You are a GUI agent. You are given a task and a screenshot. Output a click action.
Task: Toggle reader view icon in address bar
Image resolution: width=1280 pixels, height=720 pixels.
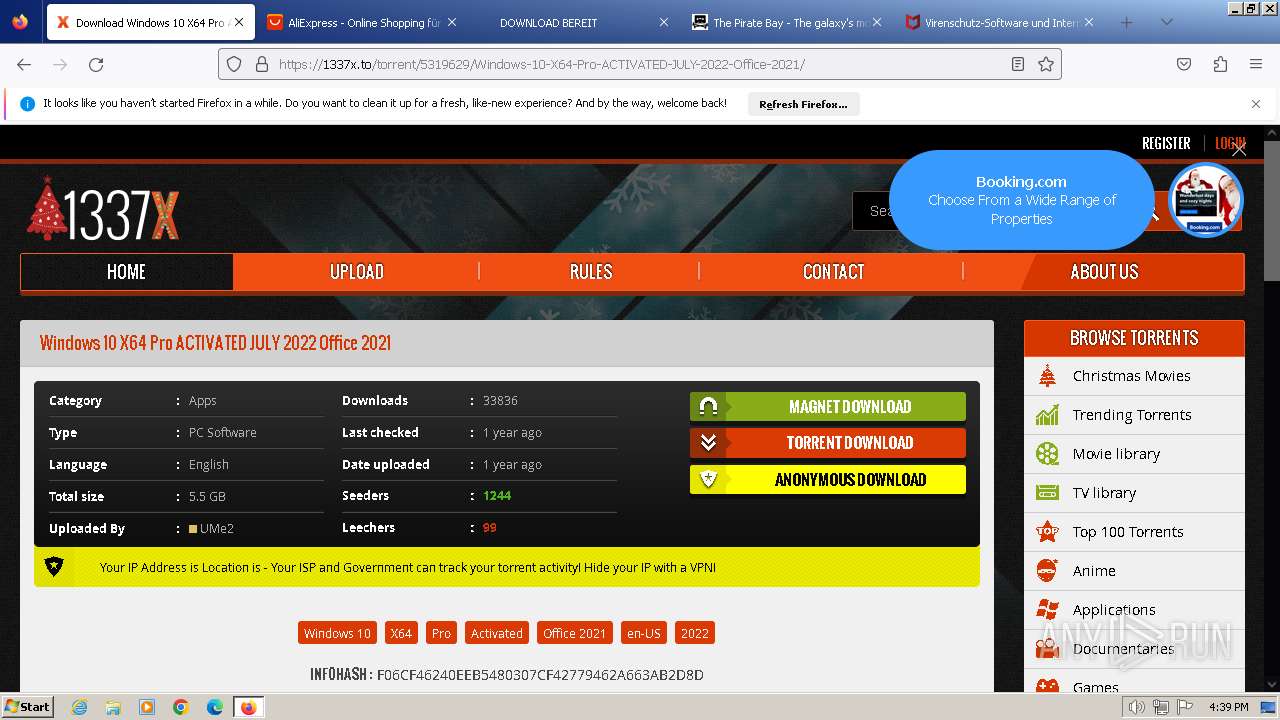point(1017,64)
